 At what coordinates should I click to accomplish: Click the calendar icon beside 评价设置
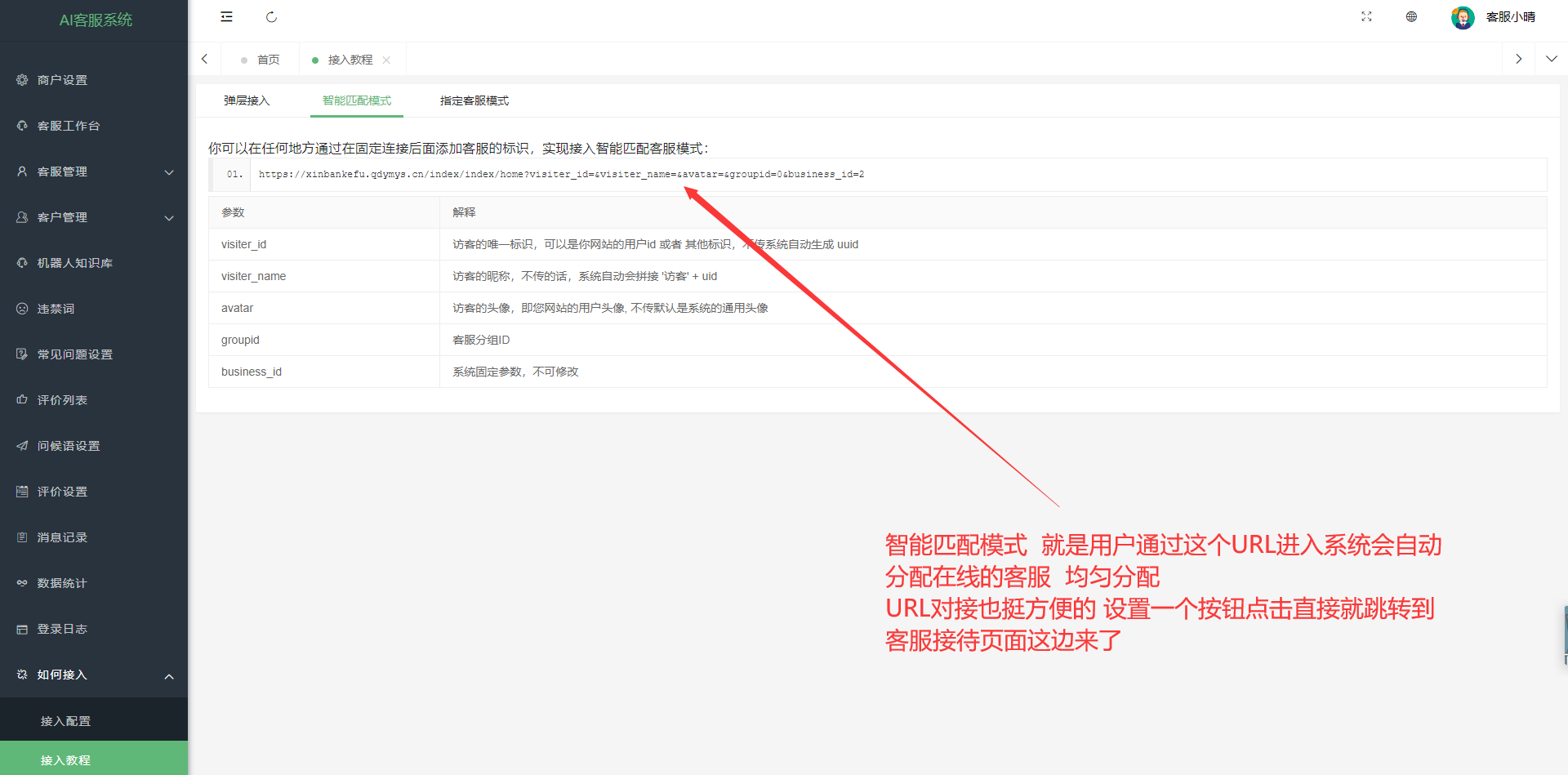tap(22, 492)
